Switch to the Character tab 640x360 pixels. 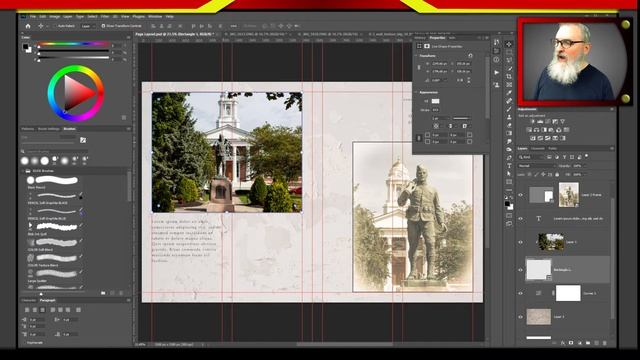[29, 300]
